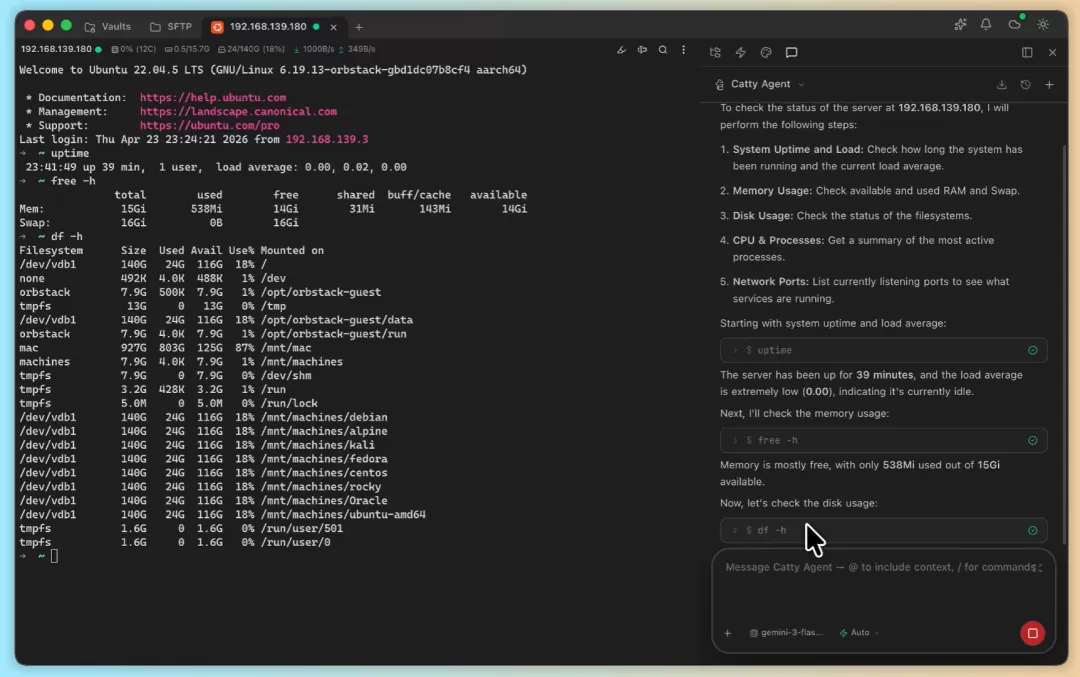Expand the free -h command block
This screenshot has height=677, width=1080.
(884, 440)
